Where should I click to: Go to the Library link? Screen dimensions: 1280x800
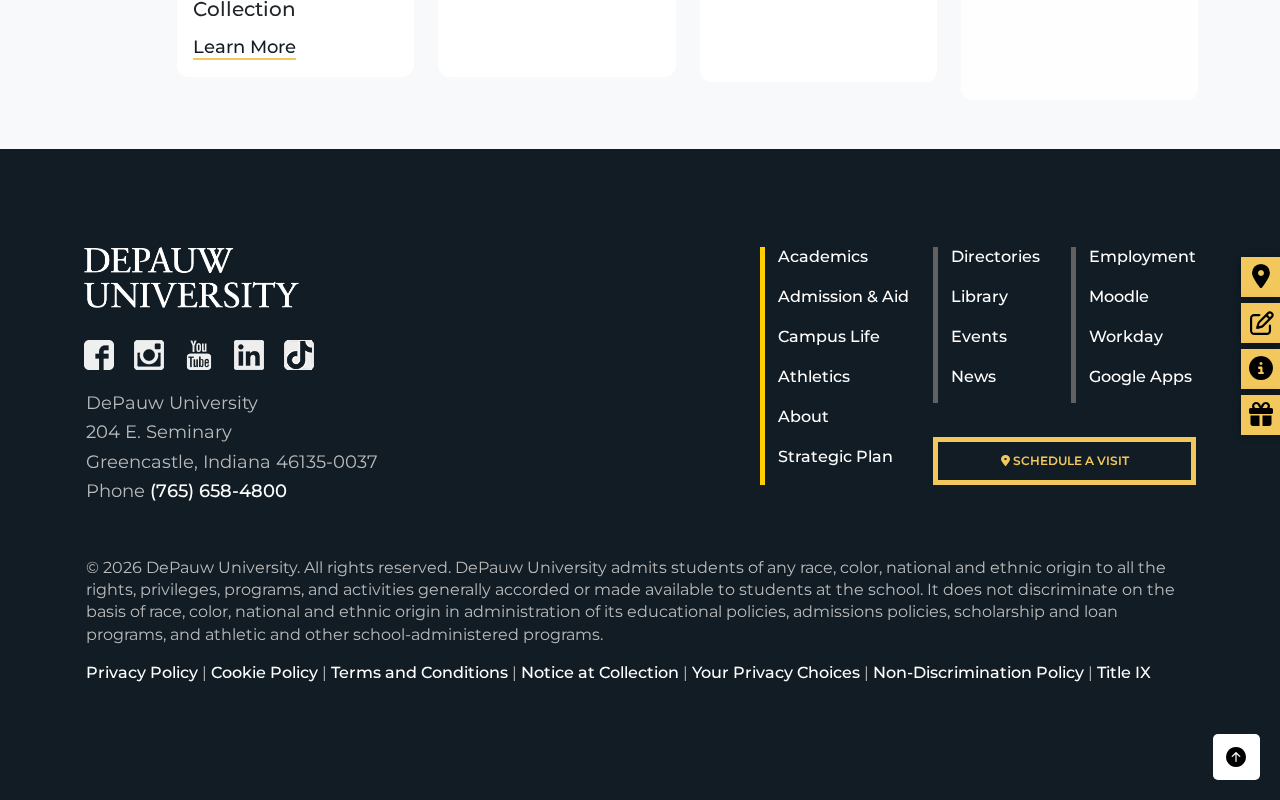[x=979, y=297]
